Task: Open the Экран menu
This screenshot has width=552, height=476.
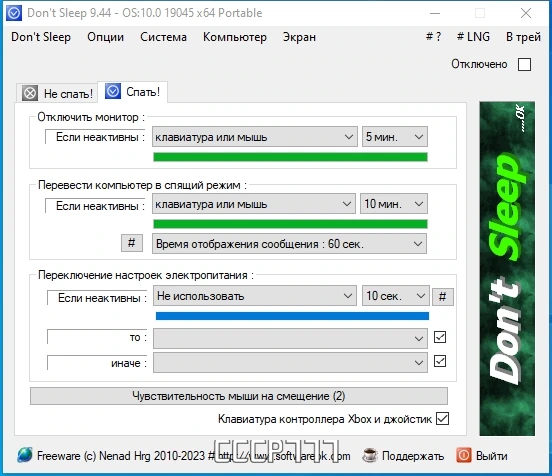Action: click(299, 37)
